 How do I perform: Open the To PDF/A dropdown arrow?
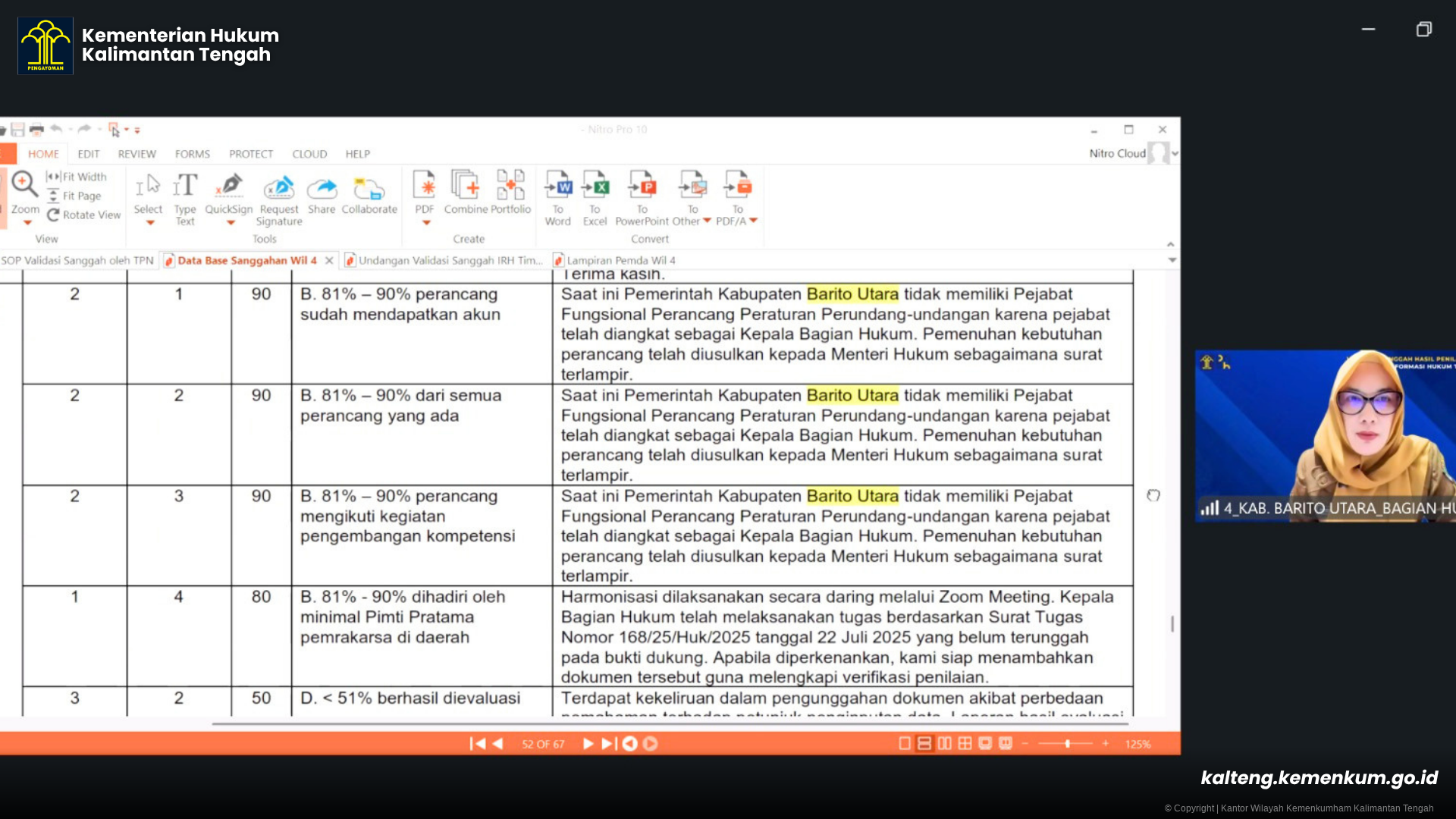(754, 221)
